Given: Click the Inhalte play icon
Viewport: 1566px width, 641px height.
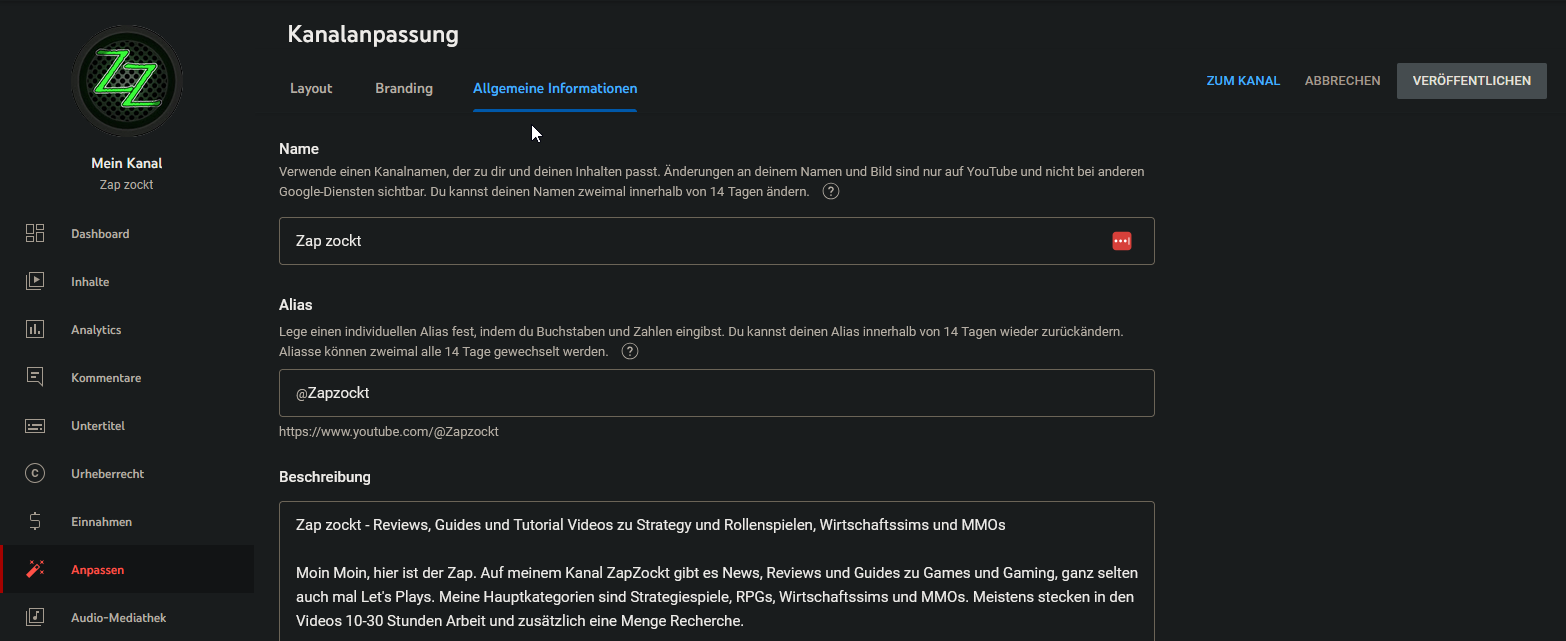Looking at the screenshot, I should point(35,281).
